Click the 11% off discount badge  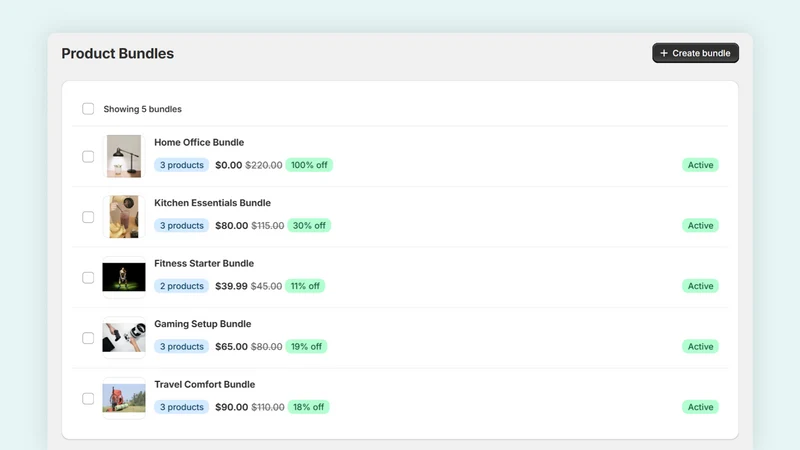(305, 286)
